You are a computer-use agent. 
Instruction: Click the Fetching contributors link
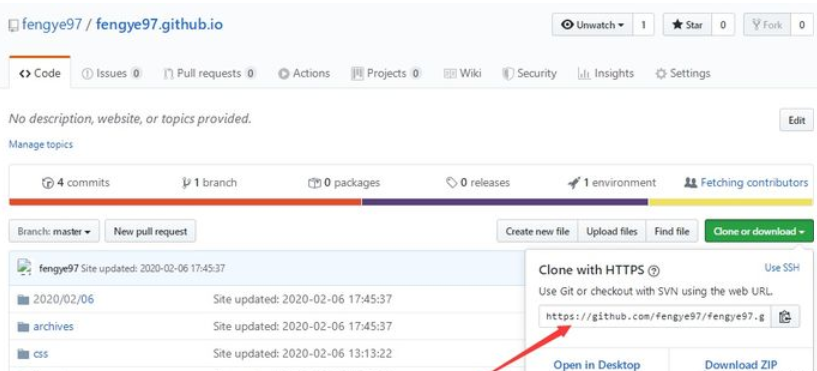[746, 183]
